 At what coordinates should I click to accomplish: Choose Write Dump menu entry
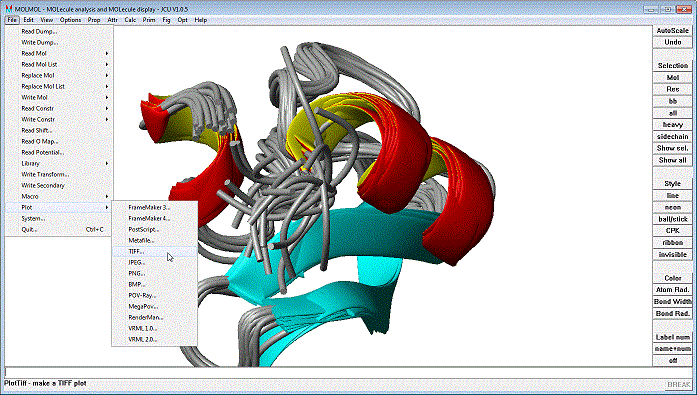(59, 43)
